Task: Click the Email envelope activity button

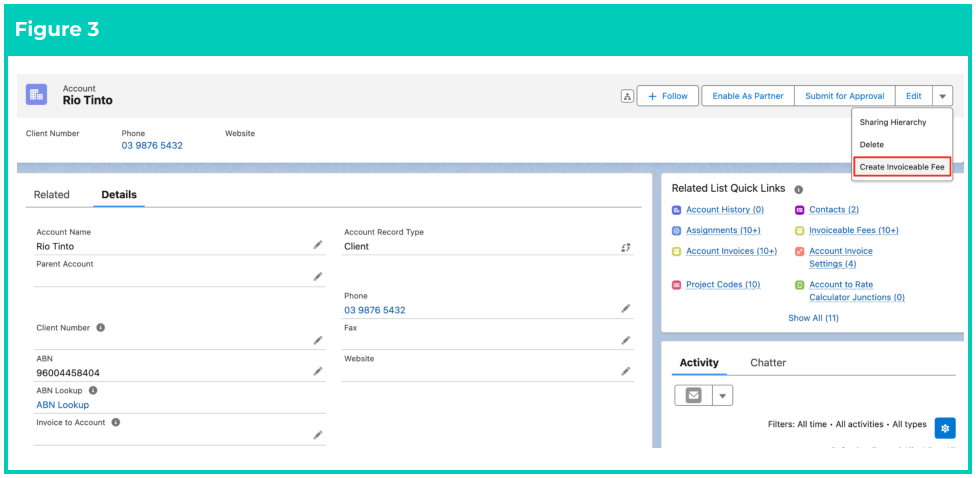Action: 693,395
